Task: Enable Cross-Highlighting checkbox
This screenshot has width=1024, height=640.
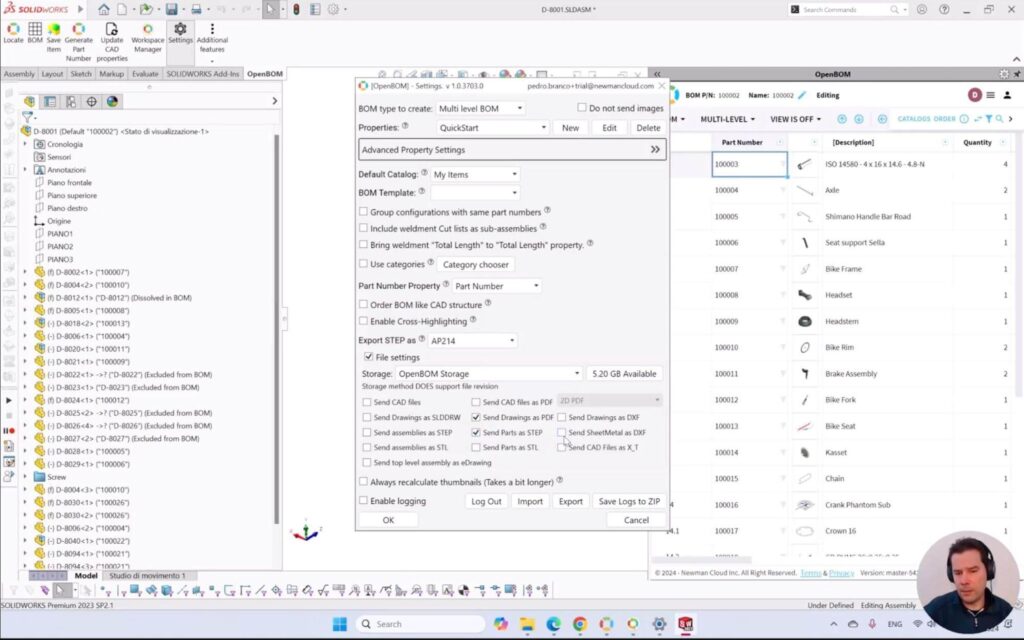Action: [363, 321]
